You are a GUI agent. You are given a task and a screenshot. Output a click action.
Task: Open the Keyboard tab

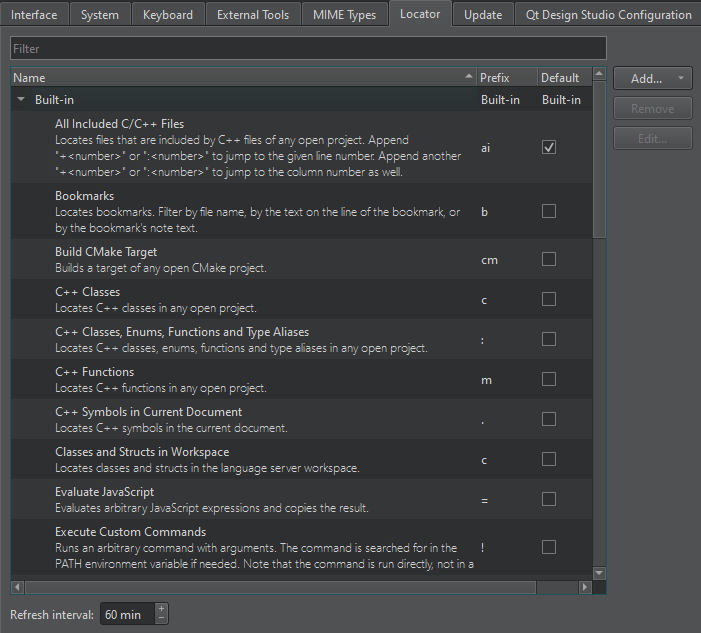coord(168,15)
